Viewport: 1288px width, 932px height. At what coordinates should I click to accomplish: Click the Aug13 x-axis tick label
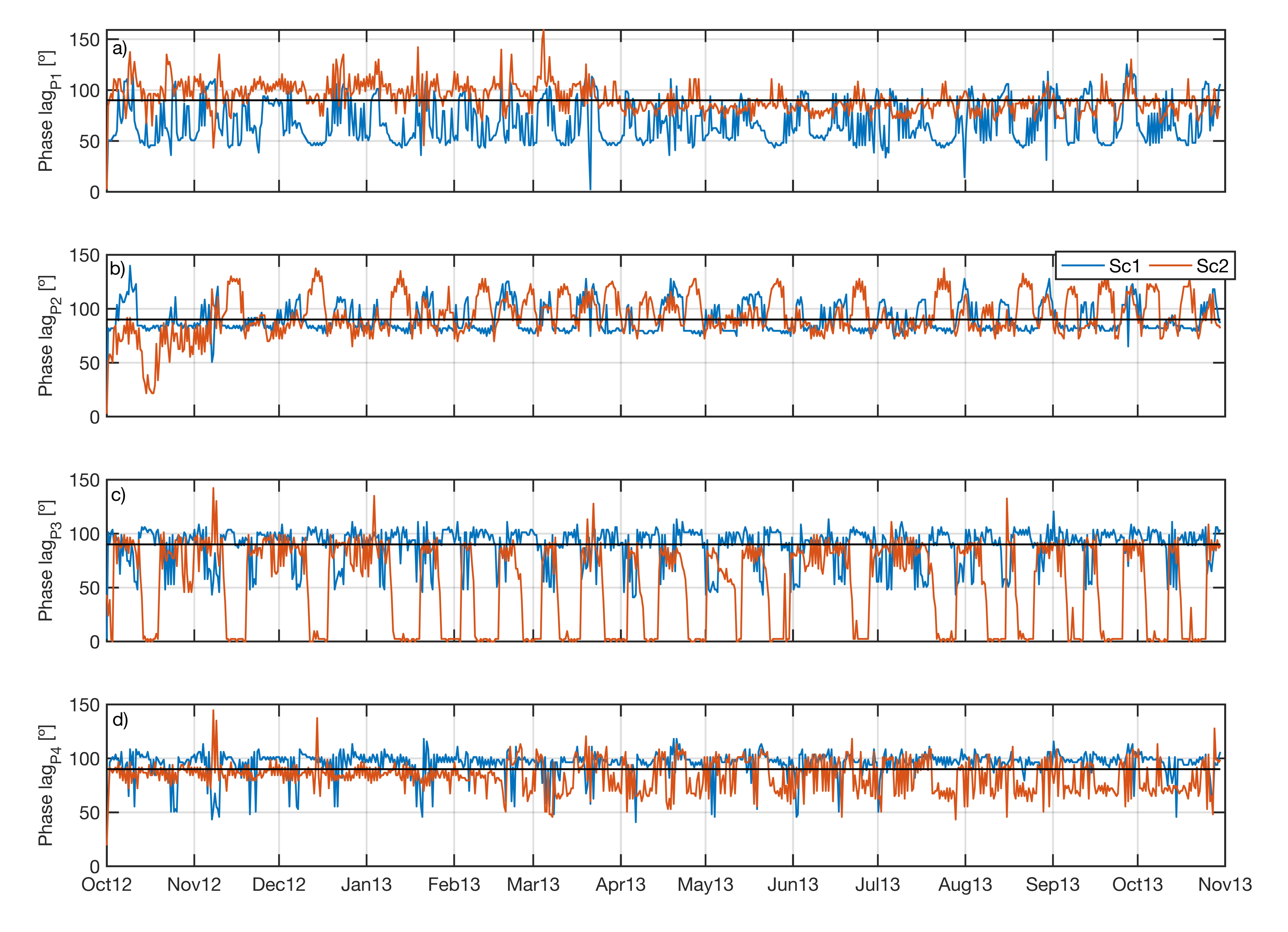pyautogui.click(x=965, y=885)
